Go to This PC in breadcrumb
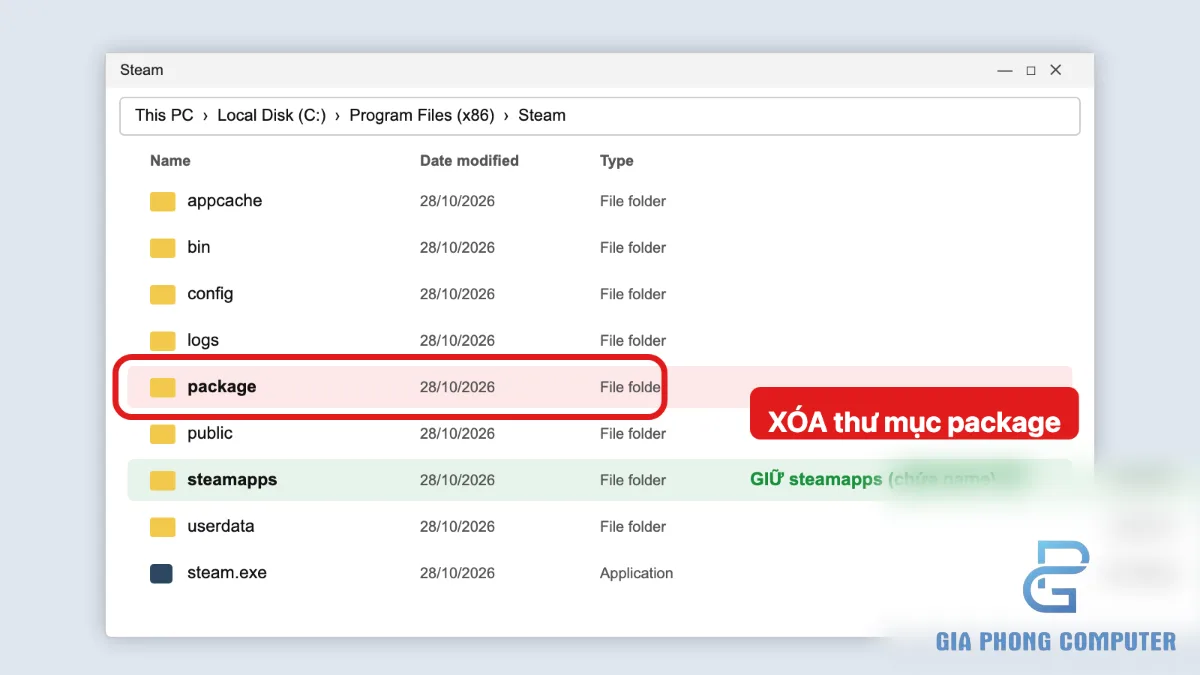This screenshot has height=675, width=1200. click(x=164, y=115)
